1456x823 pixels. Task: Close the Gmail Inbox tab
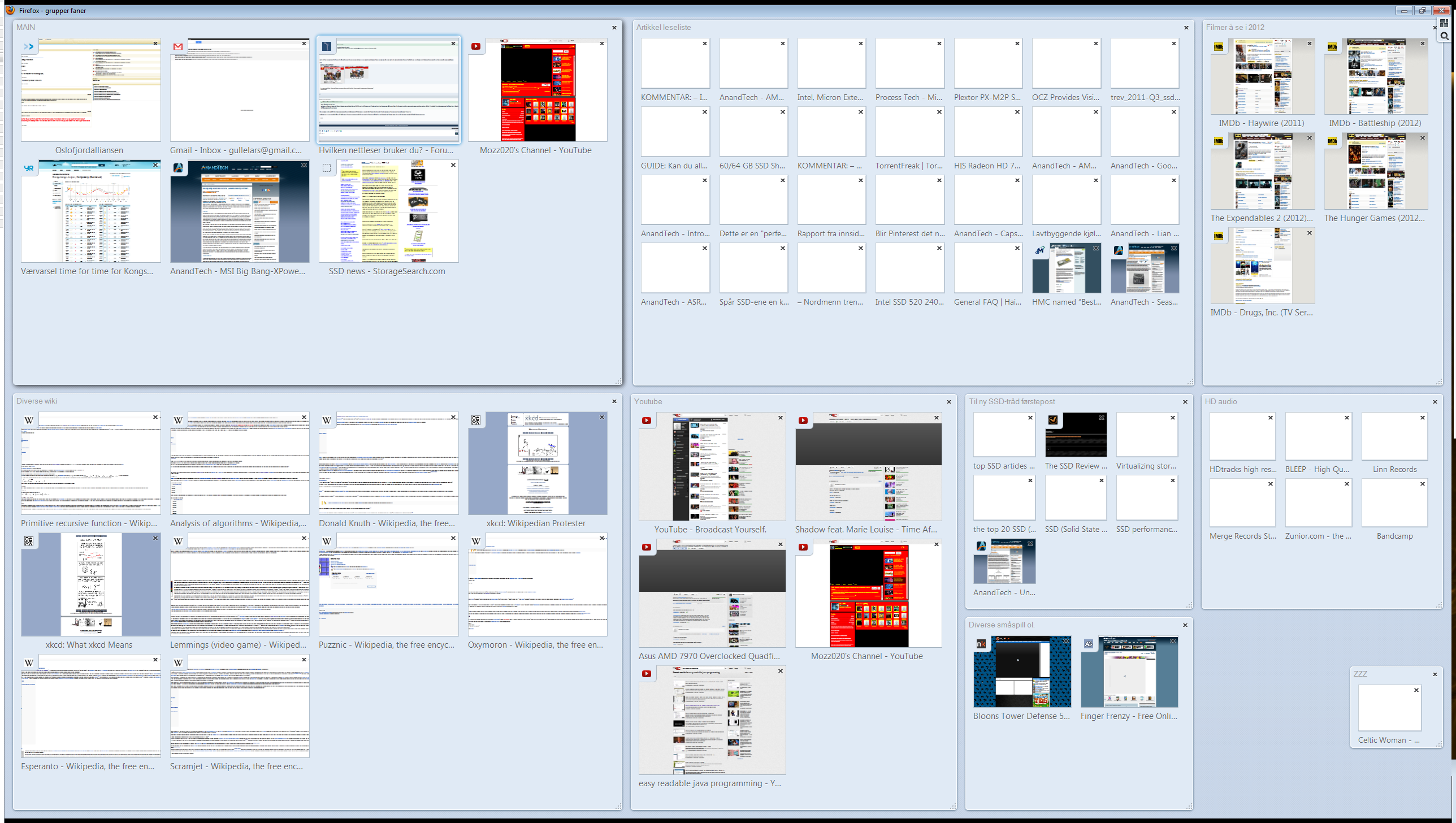point(304,44)
